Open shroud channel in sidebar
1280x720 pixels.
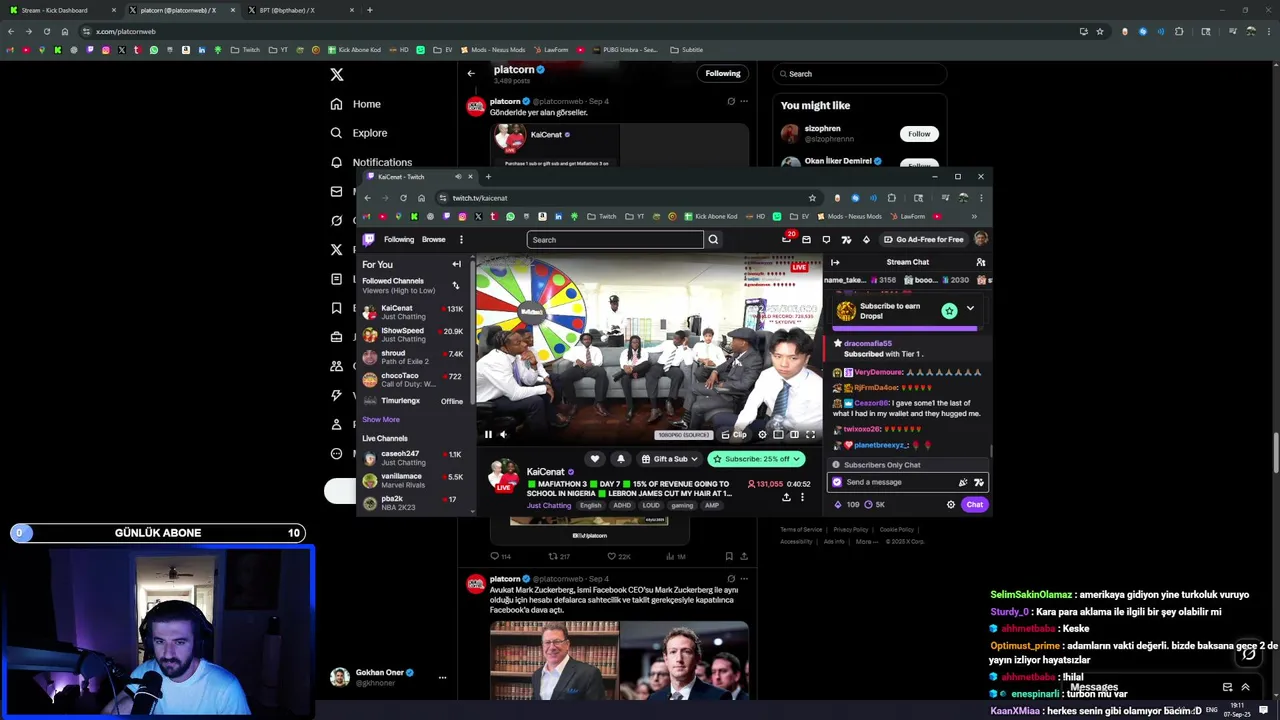point(413,357)
